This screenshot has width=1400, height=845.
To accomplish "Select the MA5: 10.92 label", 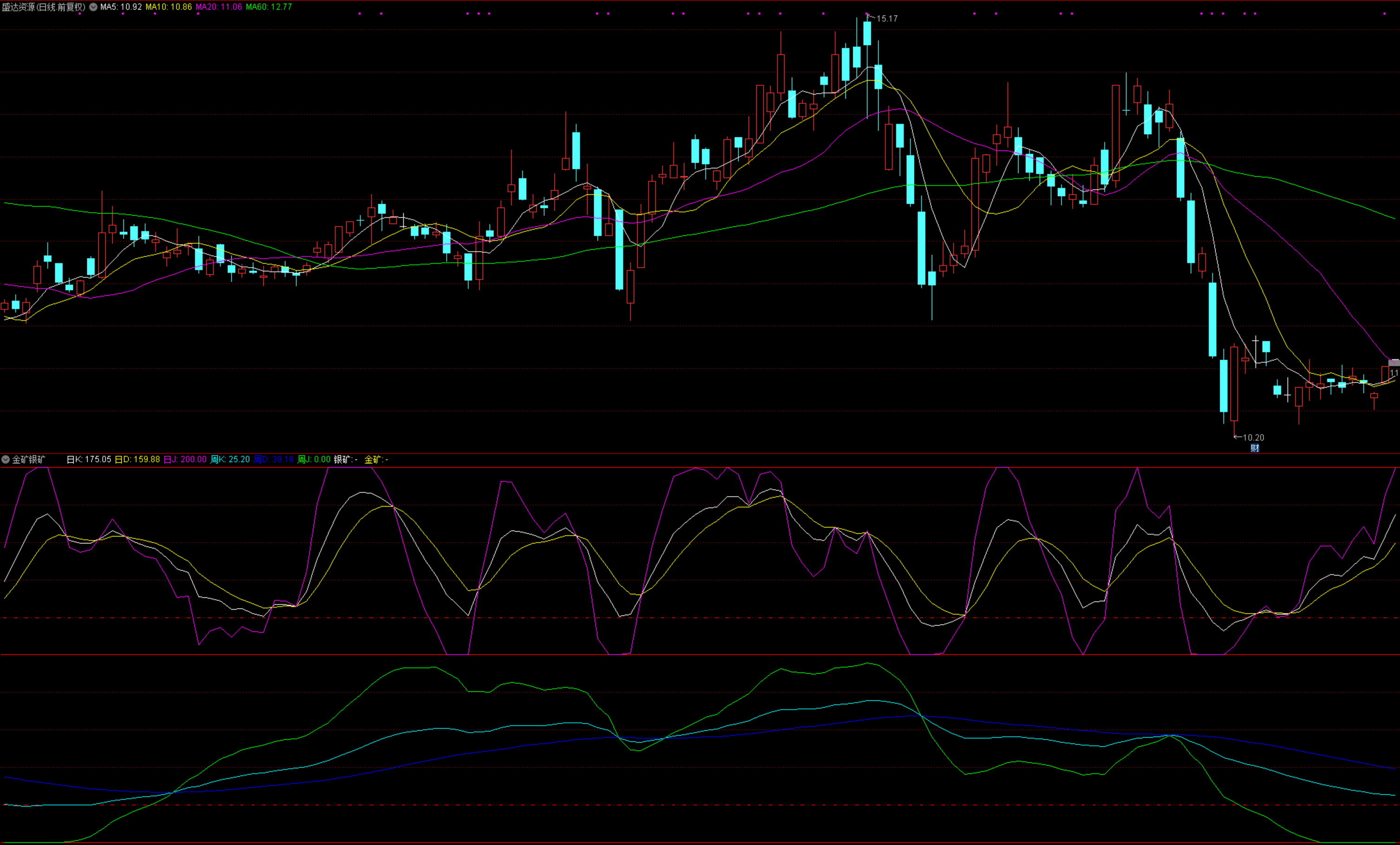I will (x=121, y=7).
